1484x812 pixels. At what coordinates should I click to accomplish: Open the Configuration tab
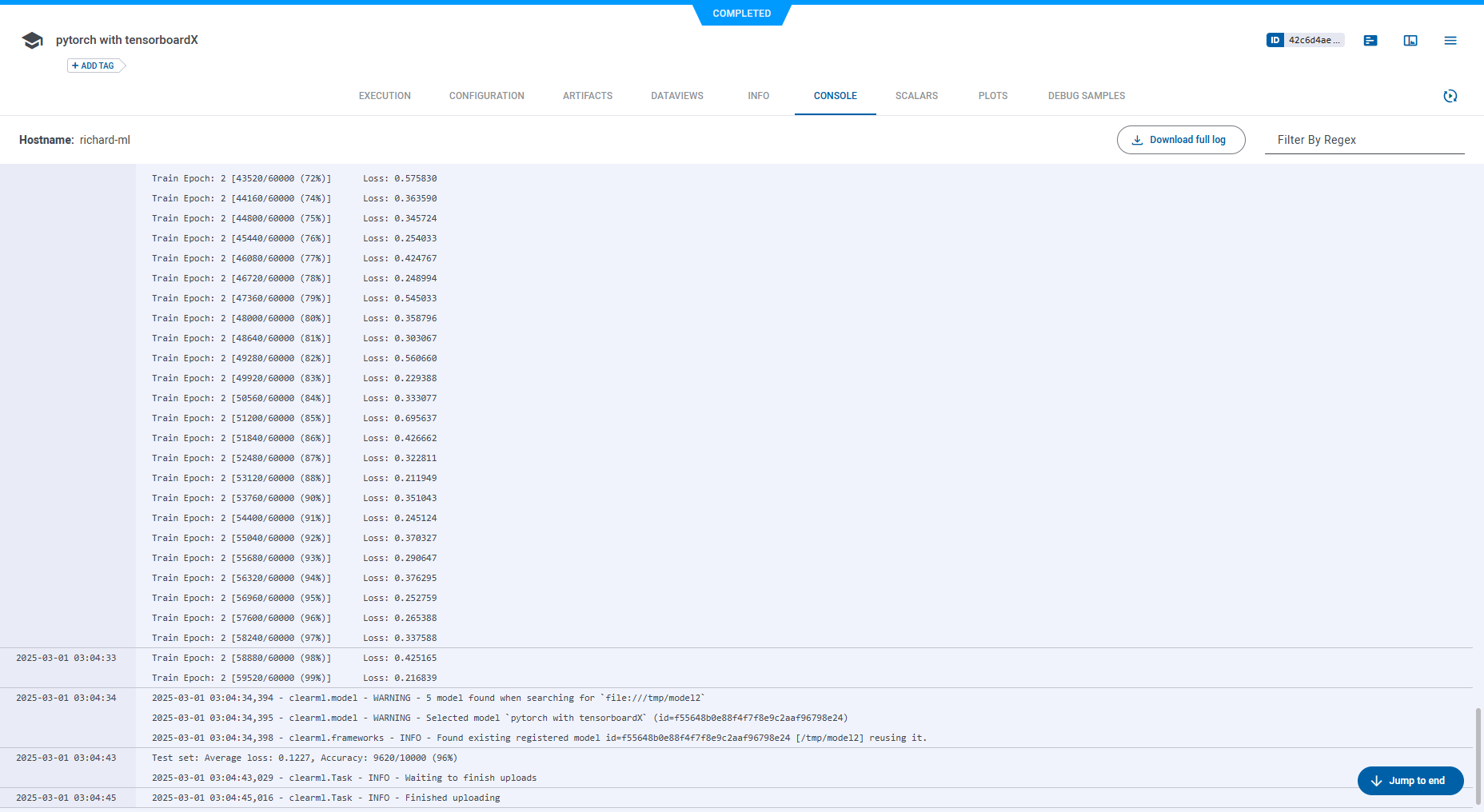click(486, 96)
